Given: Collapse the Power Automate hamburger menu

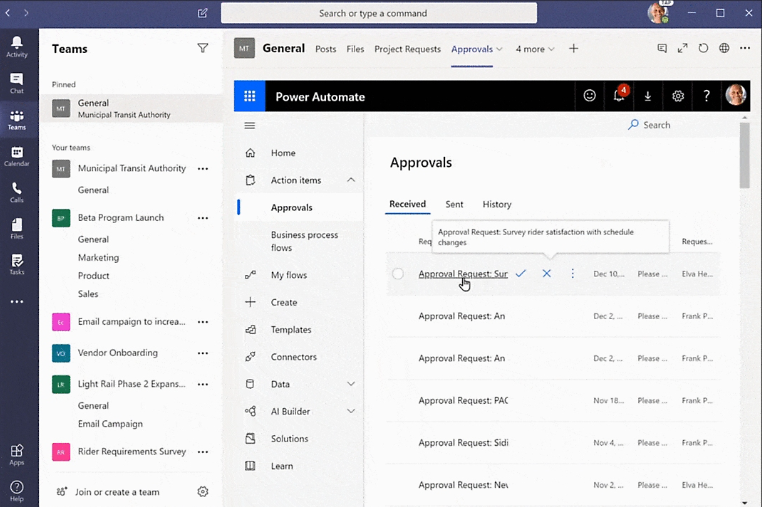Looking at the screenshot, I should click(250, 125).
